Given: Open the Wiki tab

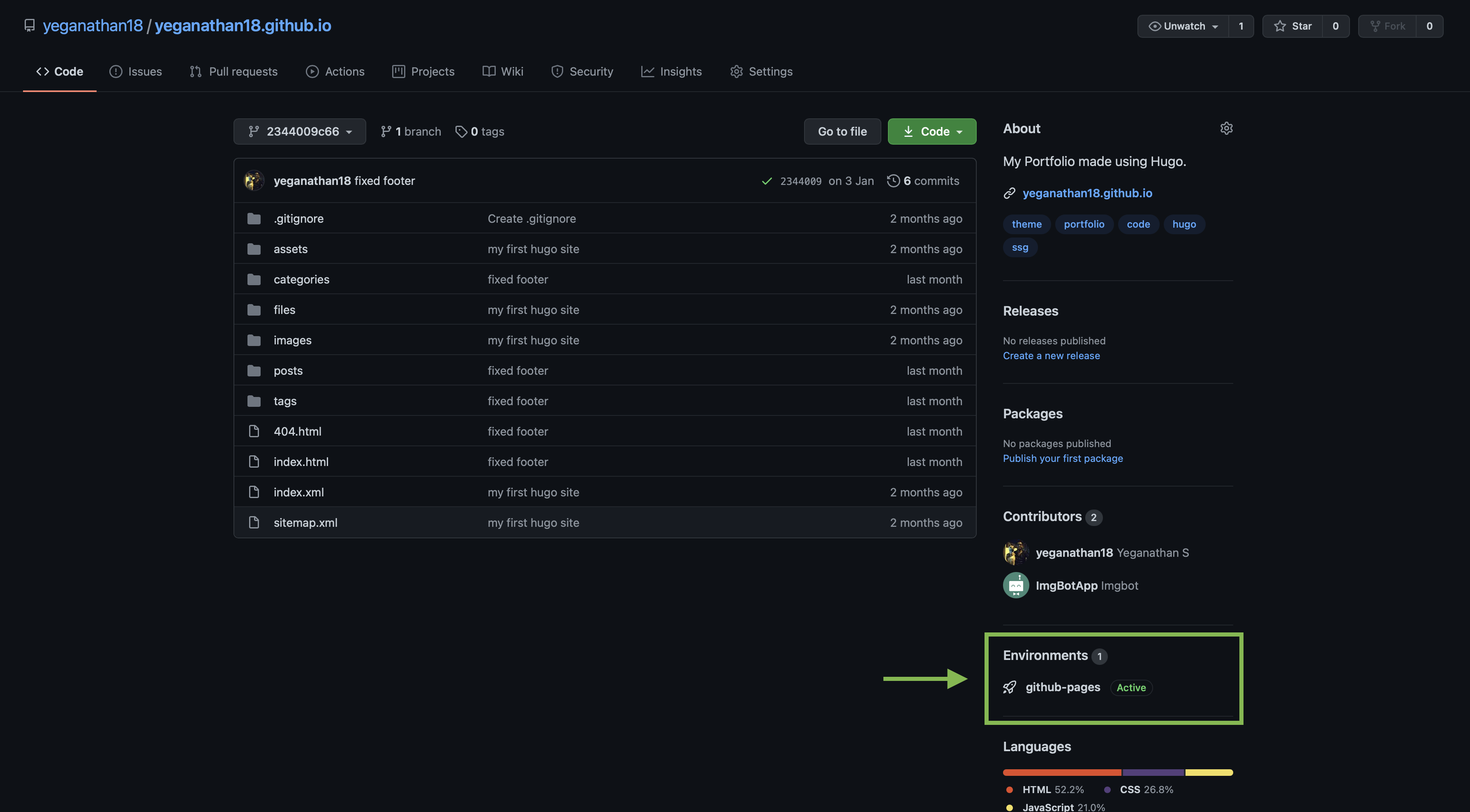Looking at the screenshot, I should pos(503,72).
